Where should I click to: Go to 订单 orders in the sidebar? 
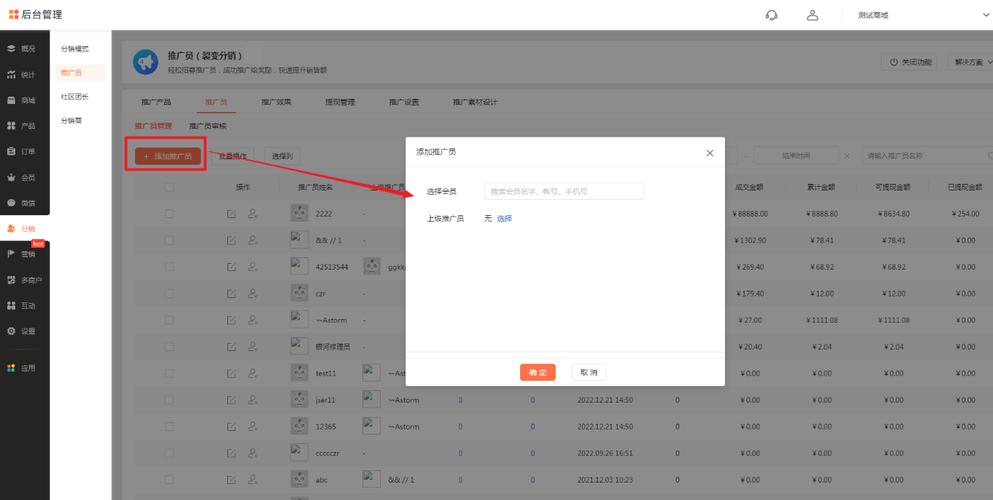point(22,152)
